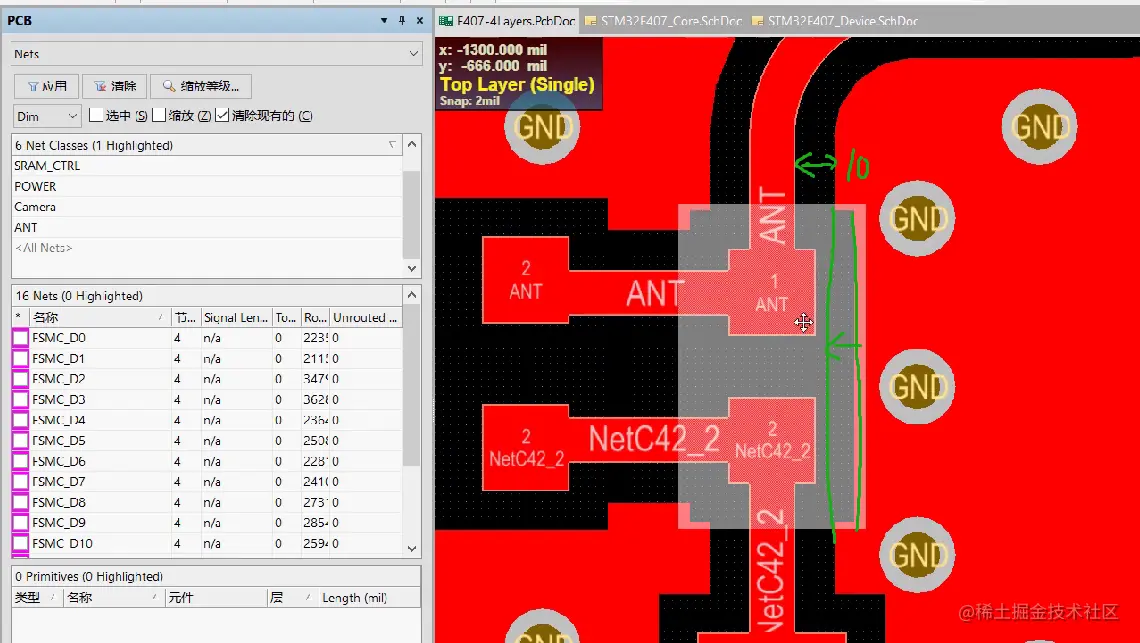Collapse the 16 Nets section arrow
The height and width of the screenshot is (643, 1140).
(412, 295)
